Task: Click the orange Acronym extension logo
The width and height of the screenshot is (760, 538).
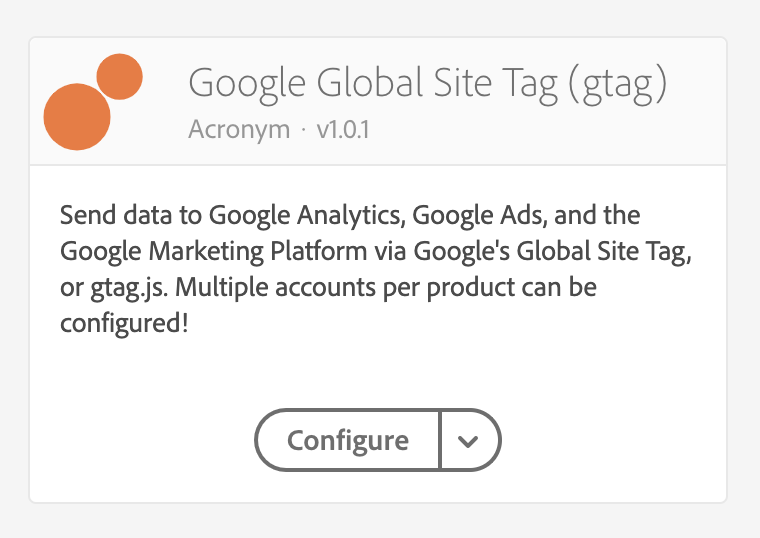Action: tap(93, 102)
